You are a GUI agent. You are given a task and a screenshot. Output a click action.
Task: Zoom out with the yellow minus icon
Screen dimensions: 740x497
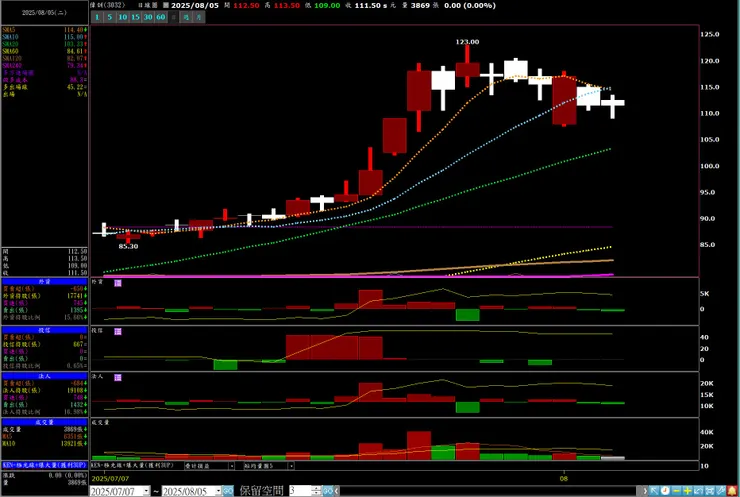(x=676, y=491)
